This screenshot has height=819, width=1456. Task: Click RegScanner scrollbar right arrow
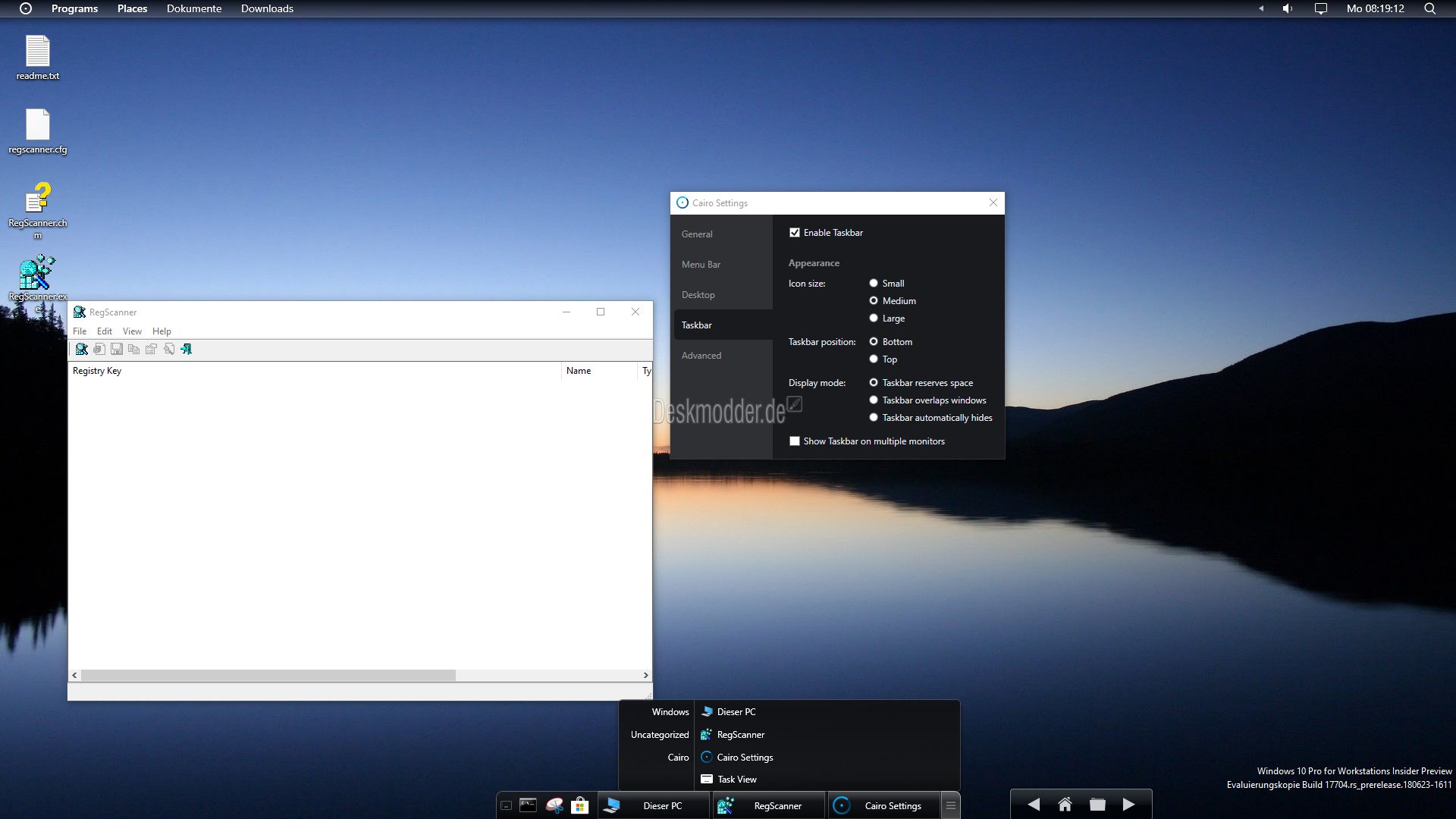645,675
